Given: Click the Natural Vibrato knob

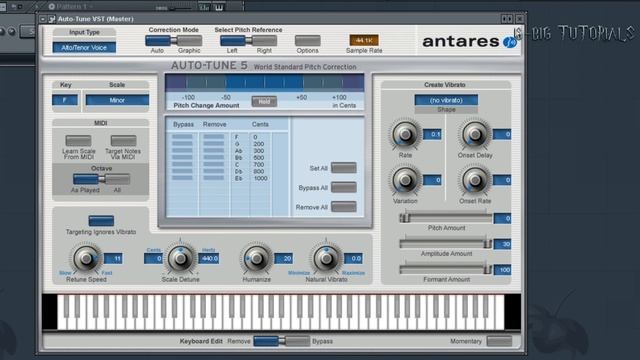Looking at the screenshot, I should point(326,258).
